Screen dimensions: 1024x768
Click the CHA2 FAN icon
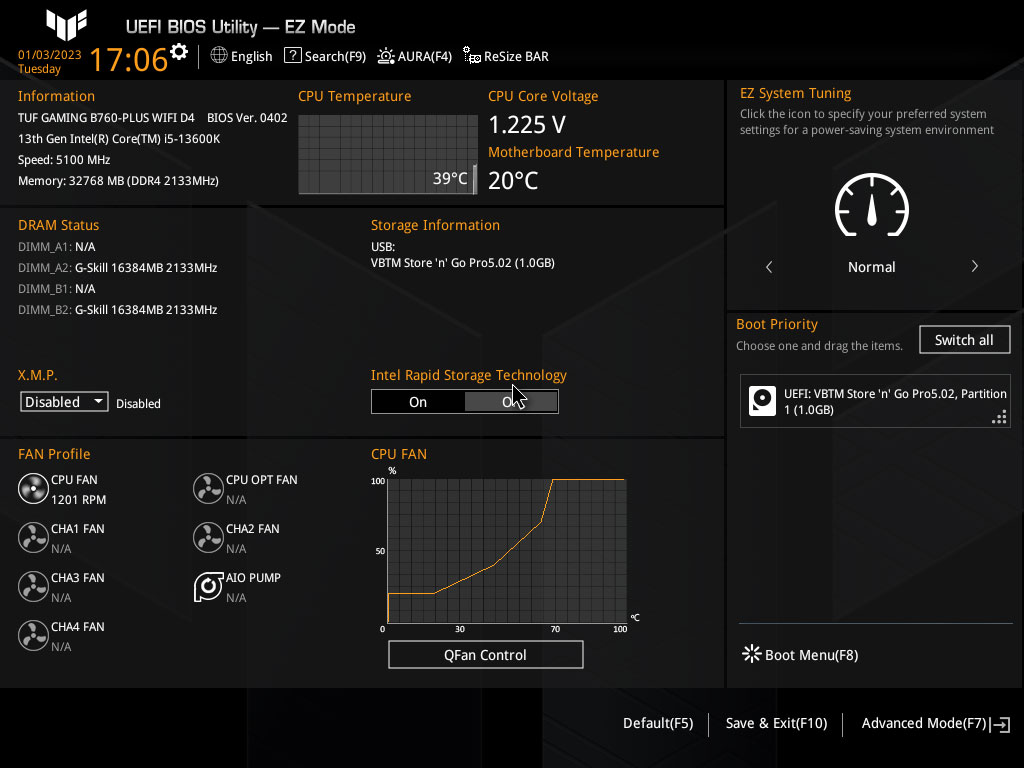pyautogui.click(x=208, y=538)
